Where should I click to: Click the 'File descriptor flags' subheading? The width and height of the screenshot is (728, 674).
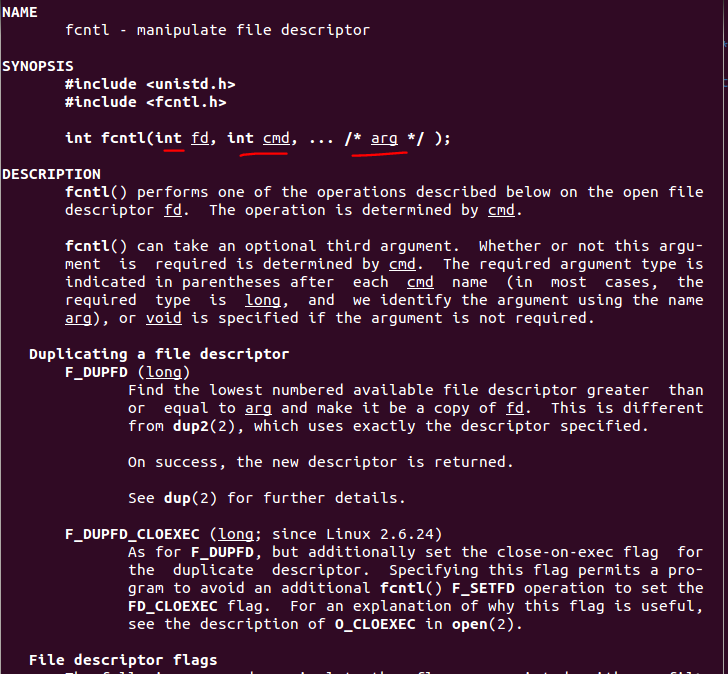click(123, 660)
